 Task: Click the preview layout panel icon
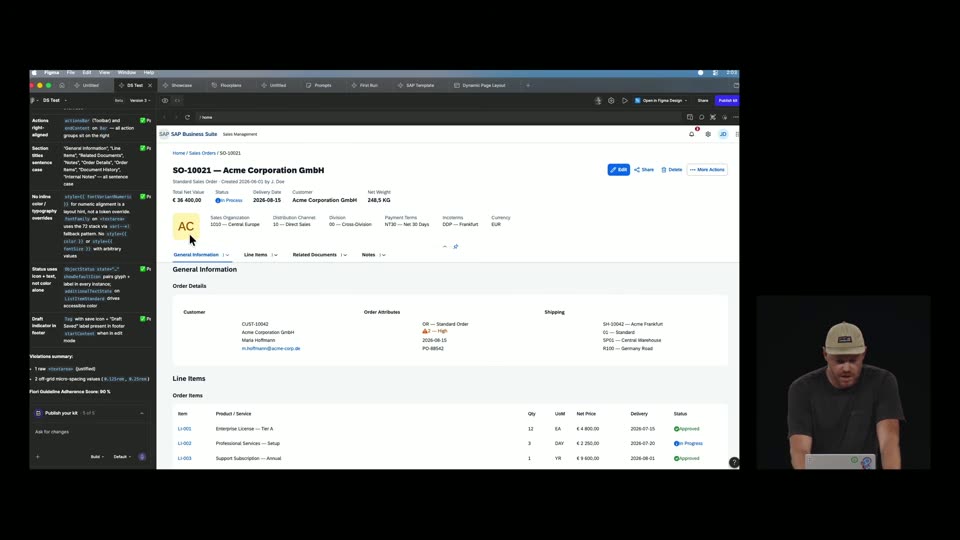pyautogui.click(x=690, y=117)
